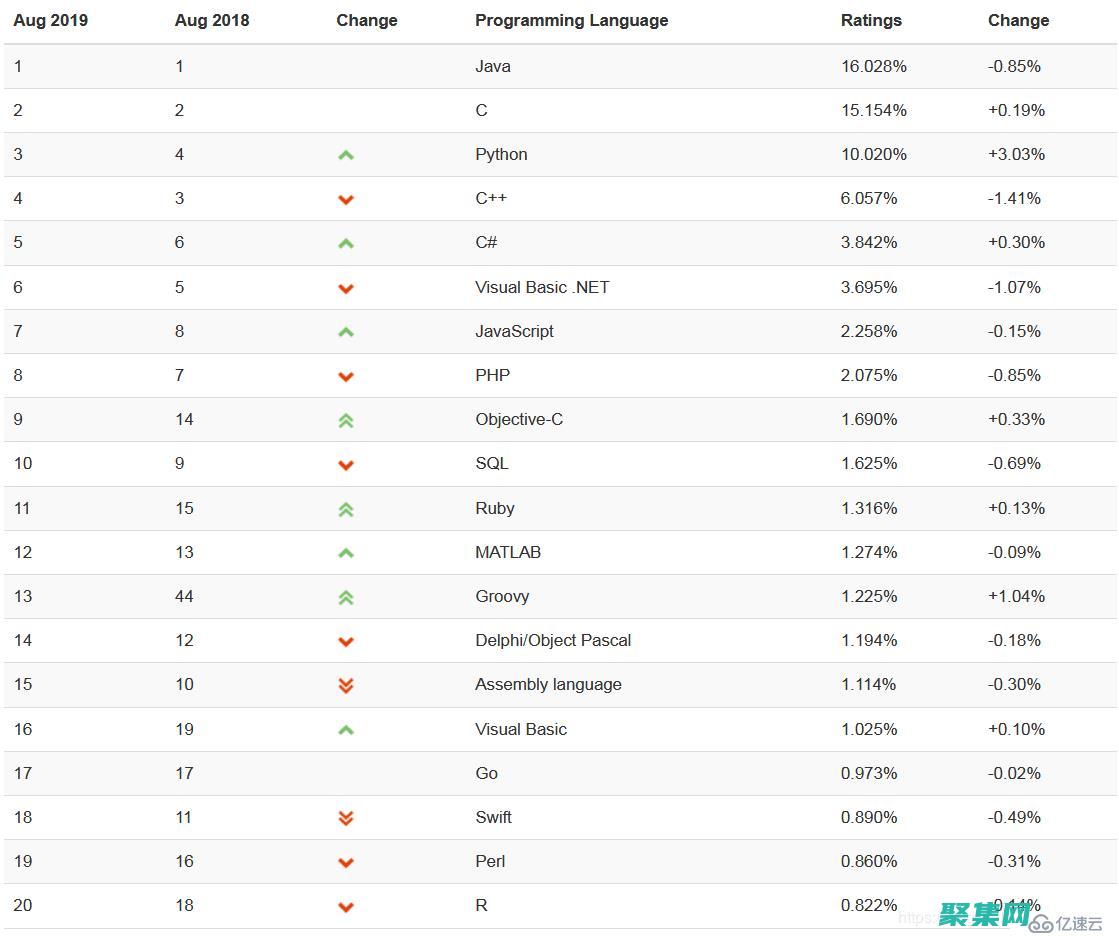Click the red down arrow beside C++
1119x936 pixels.
click(x=346, y=200)
